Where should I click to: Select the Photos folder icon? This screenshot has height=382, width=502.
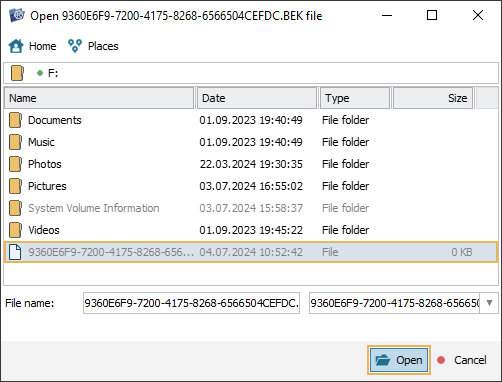point(16,164)
